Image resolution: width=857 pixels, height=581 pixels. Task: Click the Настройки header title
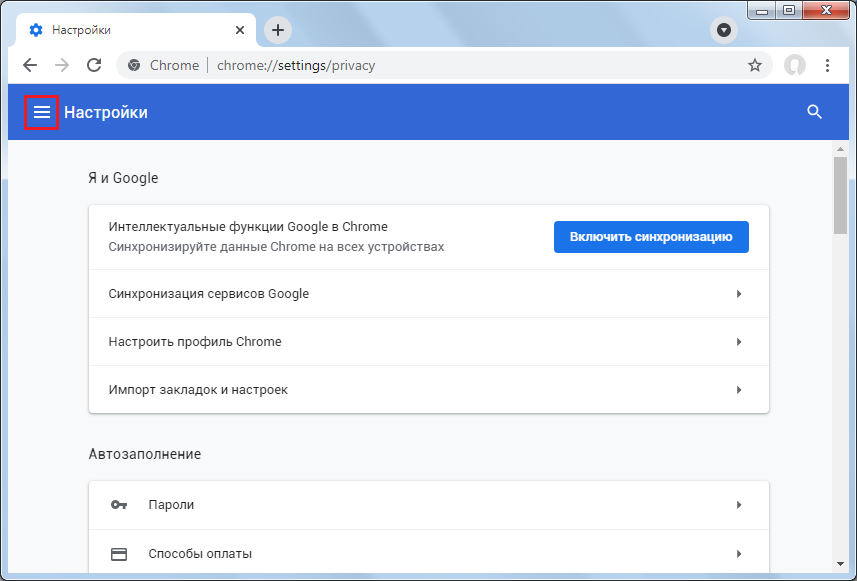106,112
